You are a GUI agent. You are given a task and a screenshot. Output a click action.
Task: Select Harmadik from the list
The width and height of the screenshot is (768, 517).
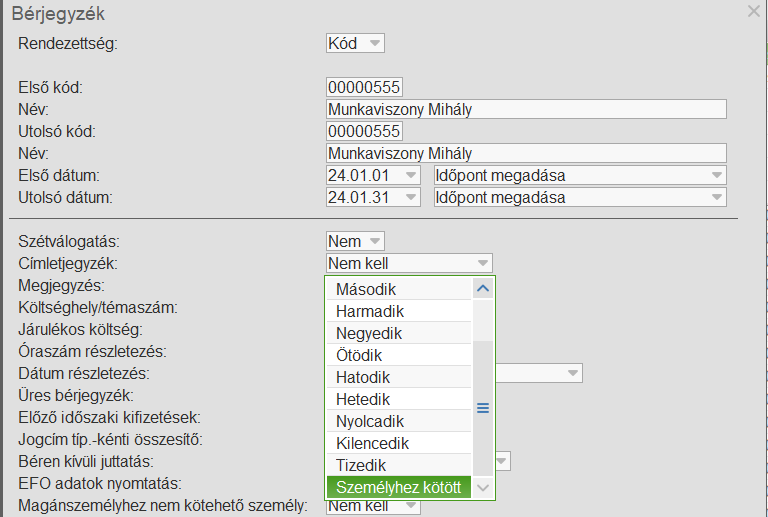pos(398,311)
